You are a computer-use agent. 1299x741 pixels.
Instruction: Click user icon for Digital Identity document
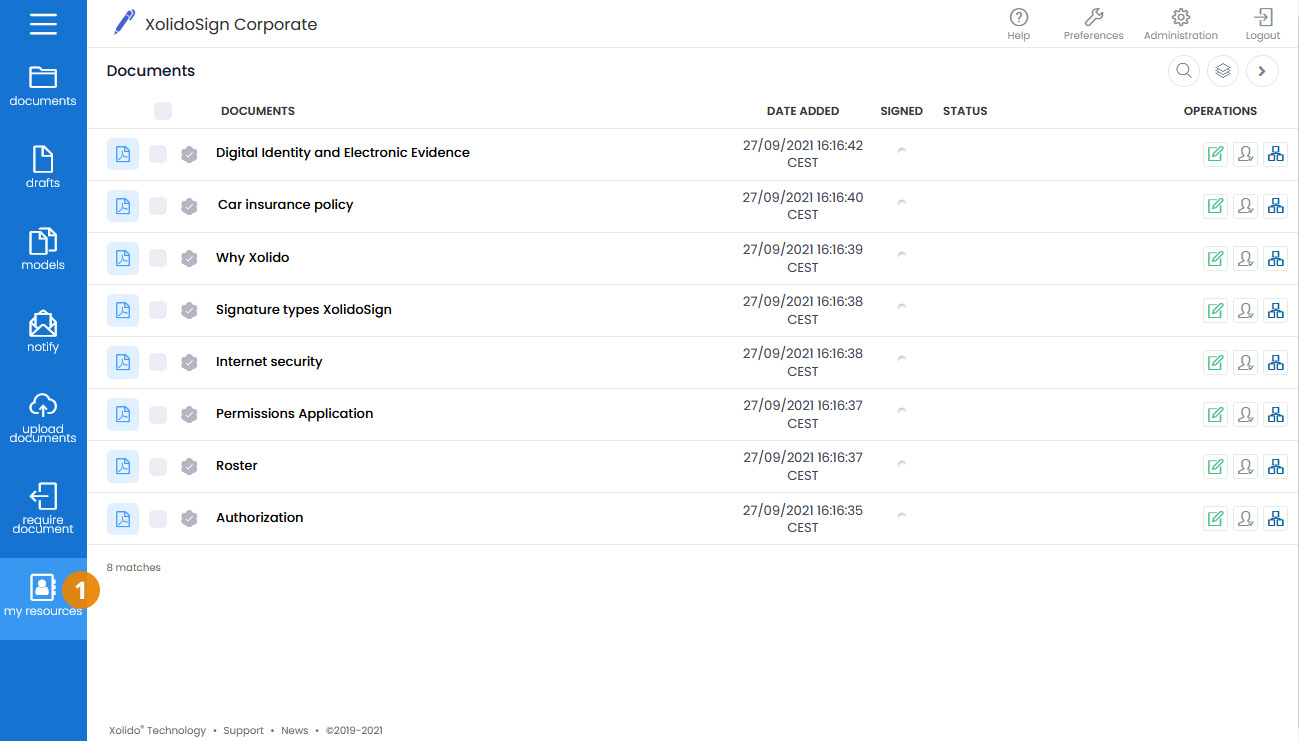tap(1245, 154)
